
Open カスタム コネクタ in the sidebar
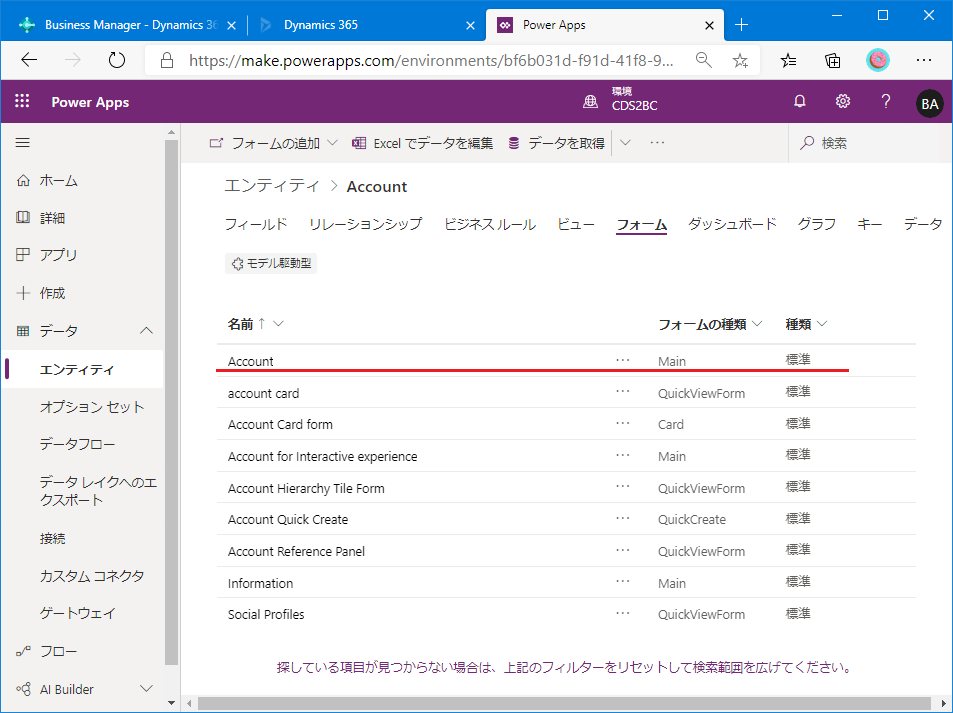coord(92,576)
